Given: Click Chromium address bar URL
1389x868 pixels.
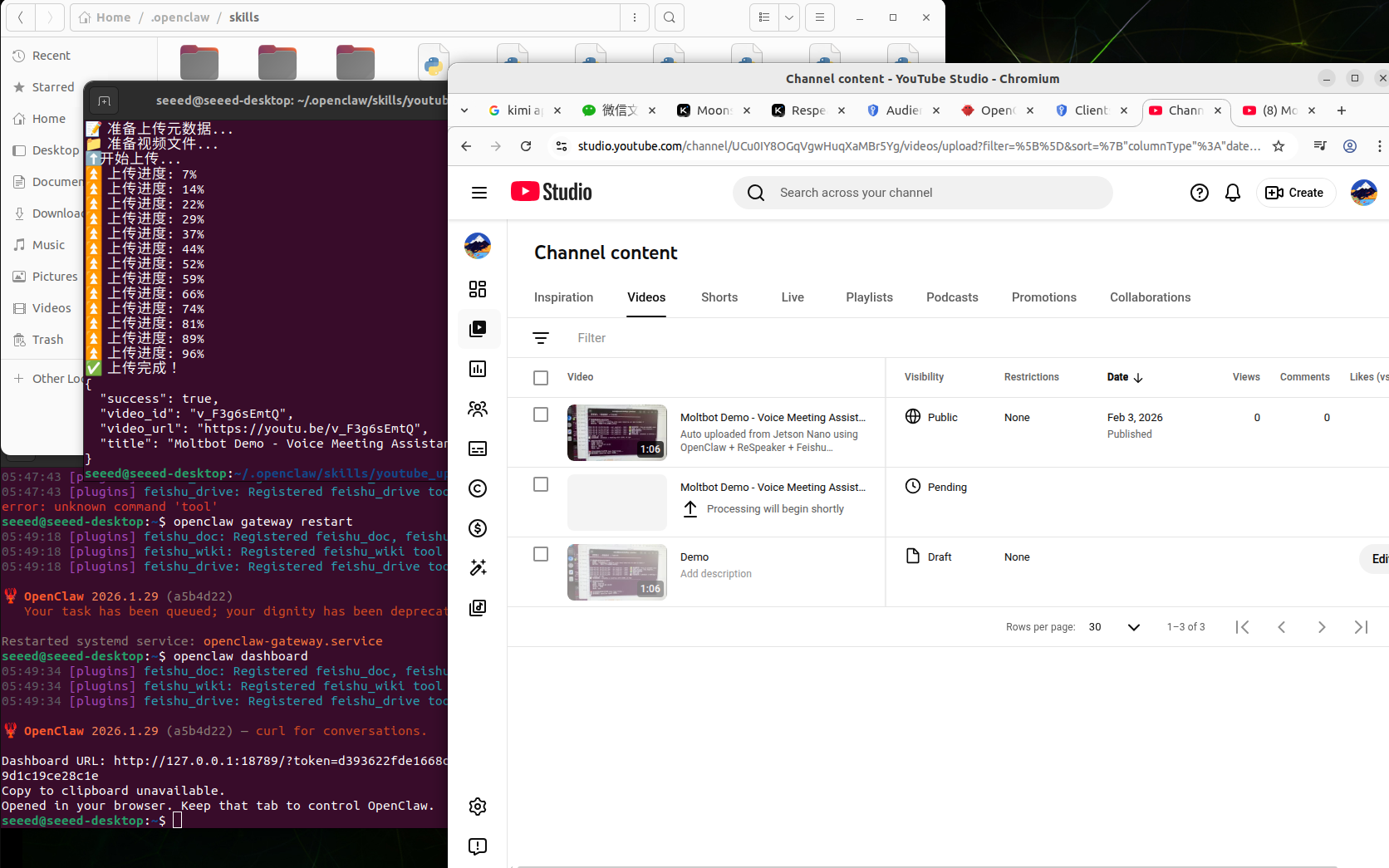Looking at the screenshot, I should tap(919, 146).
